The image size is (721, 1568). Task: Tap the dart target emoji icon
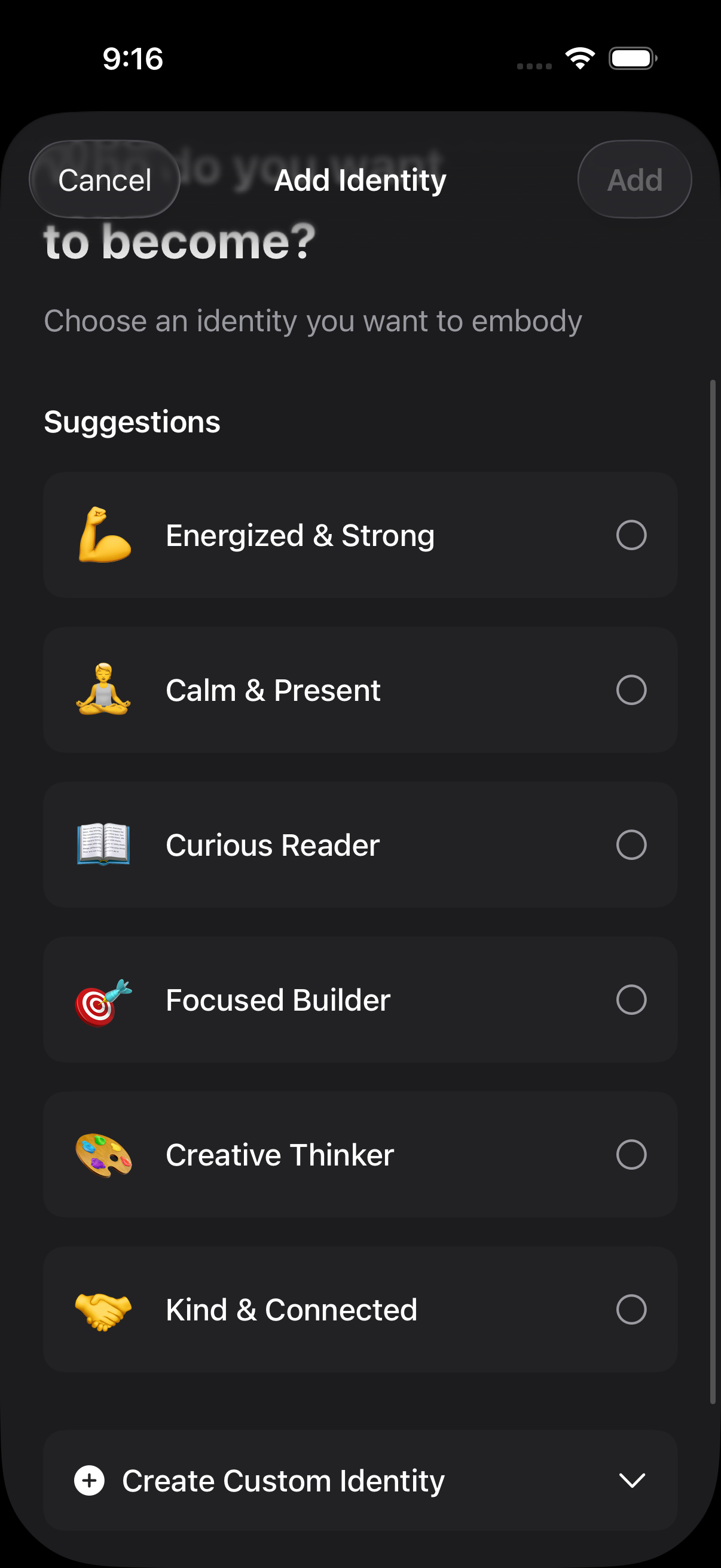tap(103, 1000)
